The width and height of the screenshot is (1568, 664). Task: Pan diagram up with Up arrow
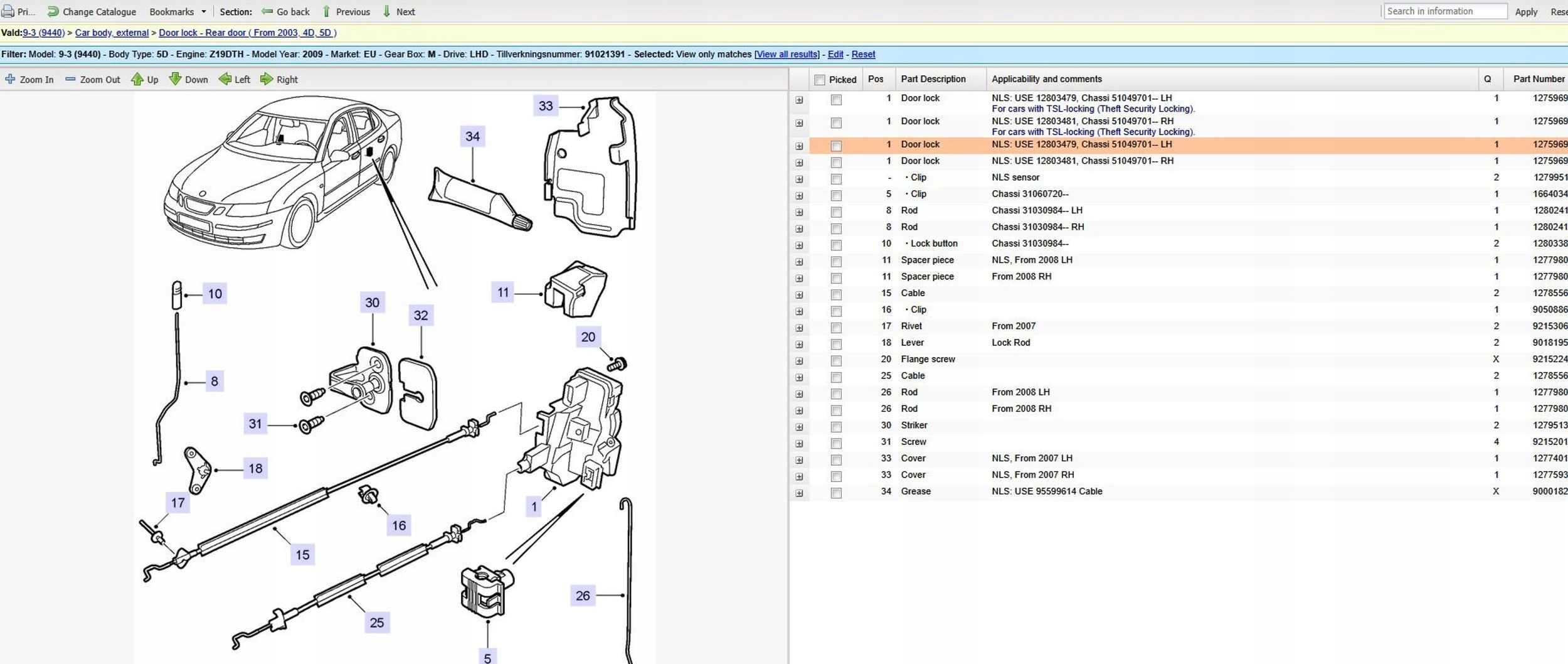(137, 79)
